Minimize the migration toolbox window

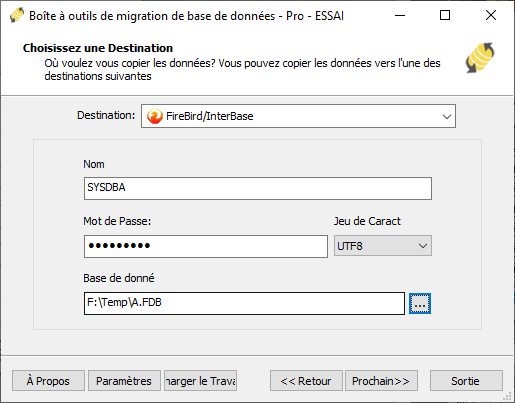tap(400, 15)
